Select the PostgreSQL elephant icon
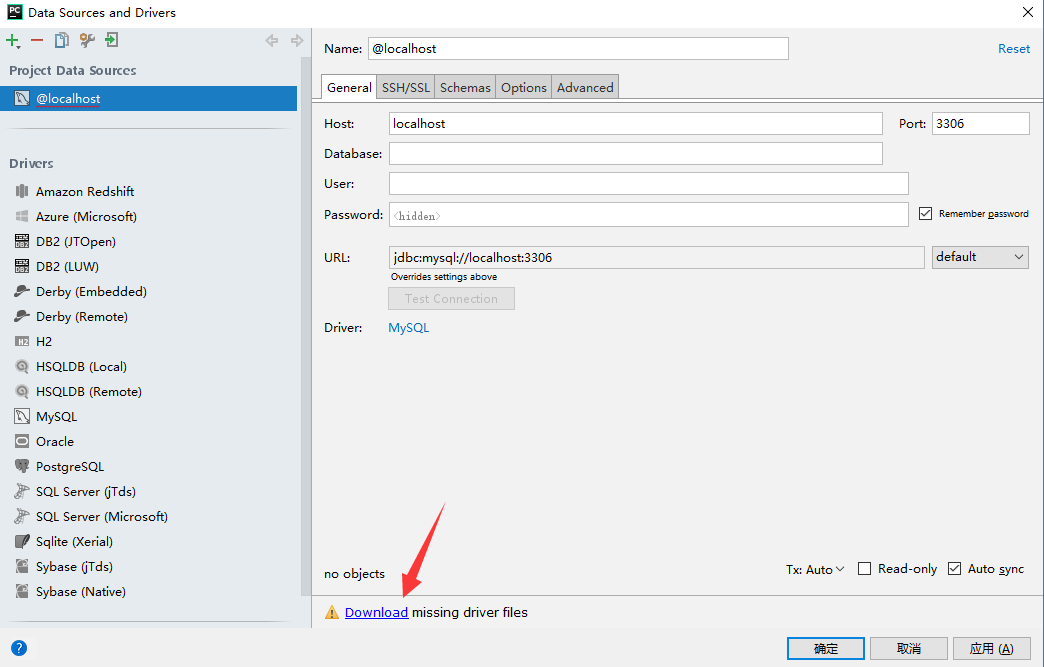The height and width of the screenshot is (667, 1044). (x=22, y=466)
